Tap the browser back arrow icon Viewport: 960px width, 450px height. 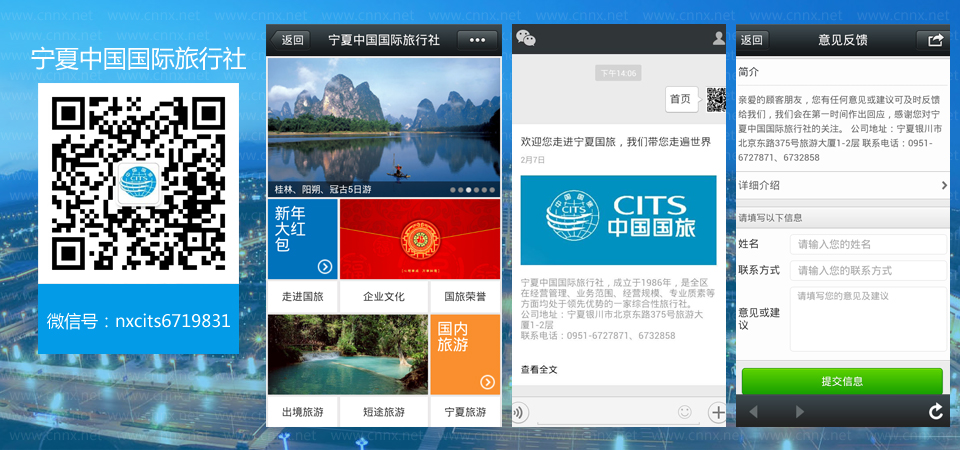(754, 412)
